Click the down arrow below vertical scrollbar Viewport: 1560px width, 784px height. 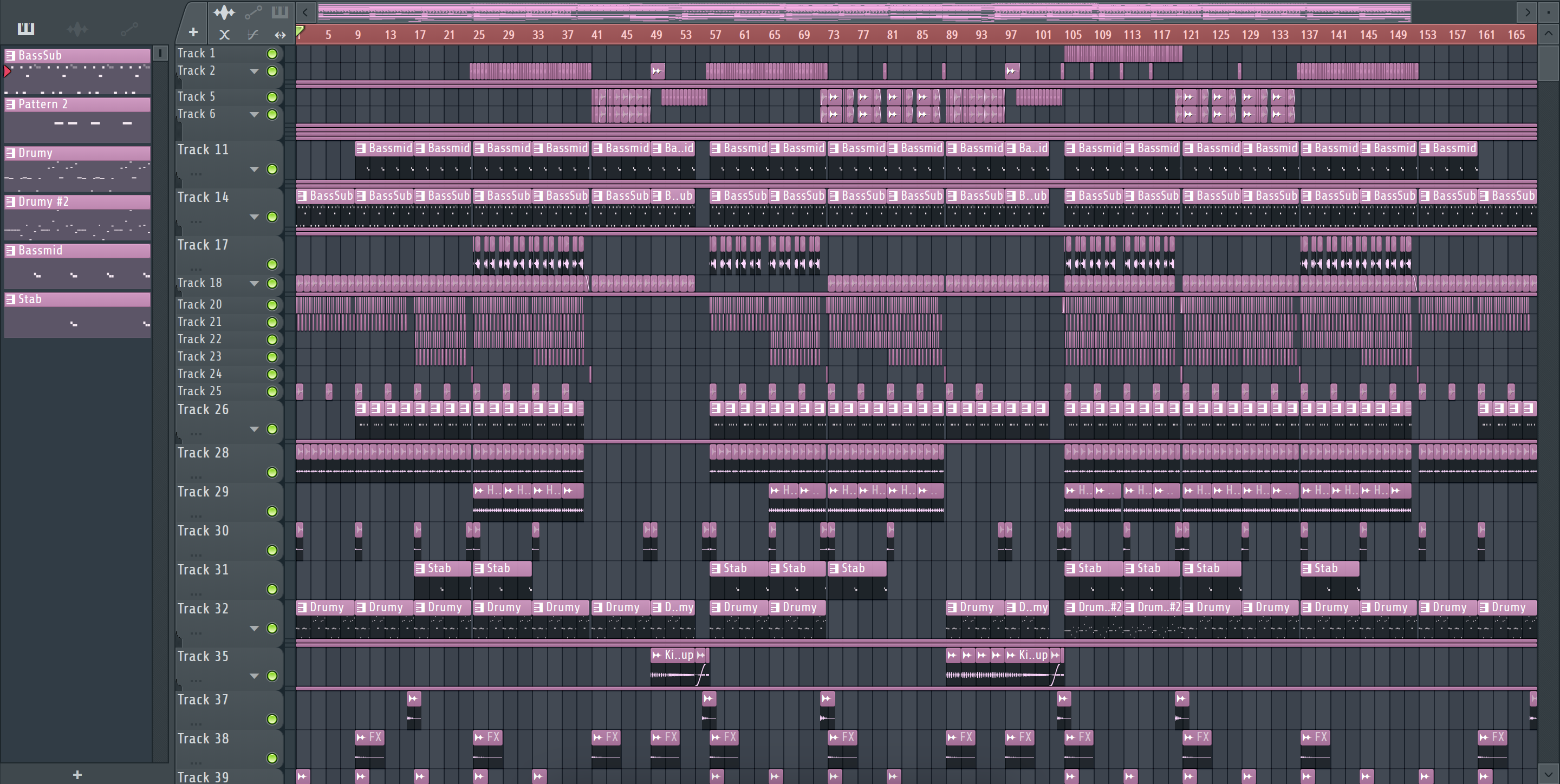tap(1548, 773)
